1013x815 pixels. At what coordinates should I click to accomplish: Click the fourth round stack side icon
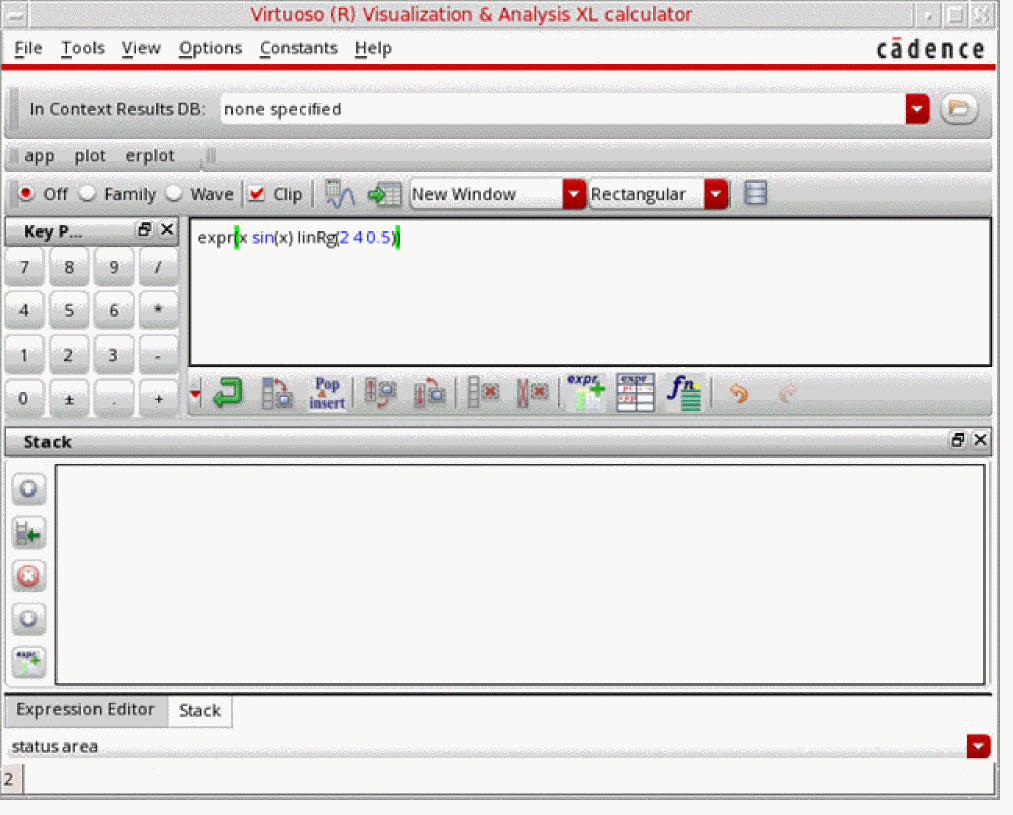click(x=28, y=619)
